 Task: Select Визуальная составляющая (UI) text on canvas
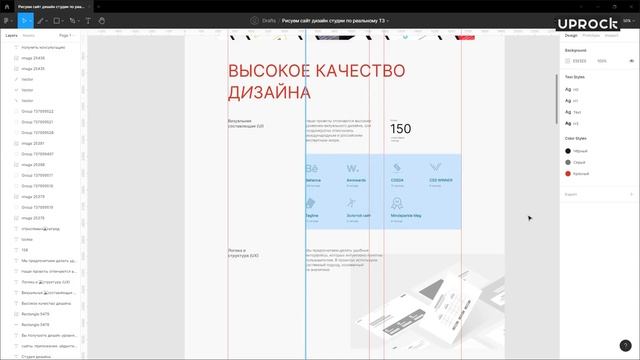point(246,124)
